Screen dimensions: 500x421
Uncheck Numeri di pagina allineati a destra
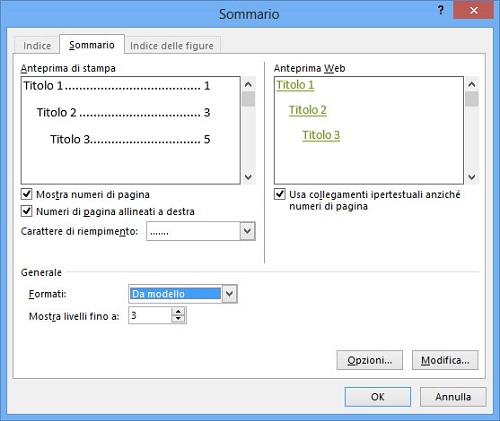(x=27, y=211)
